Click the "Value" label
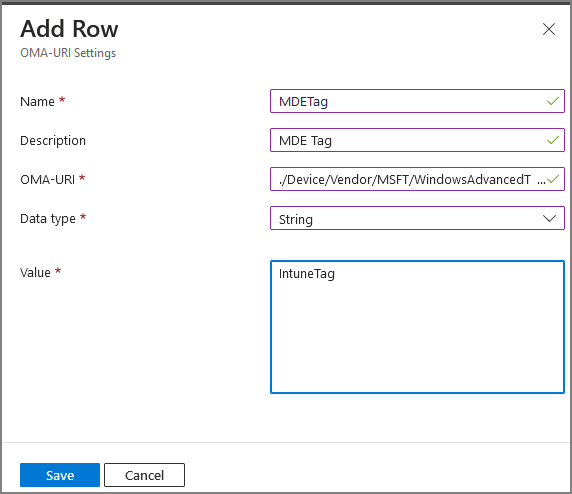Screen dimensions: 572x494 (x=35, y=272)
